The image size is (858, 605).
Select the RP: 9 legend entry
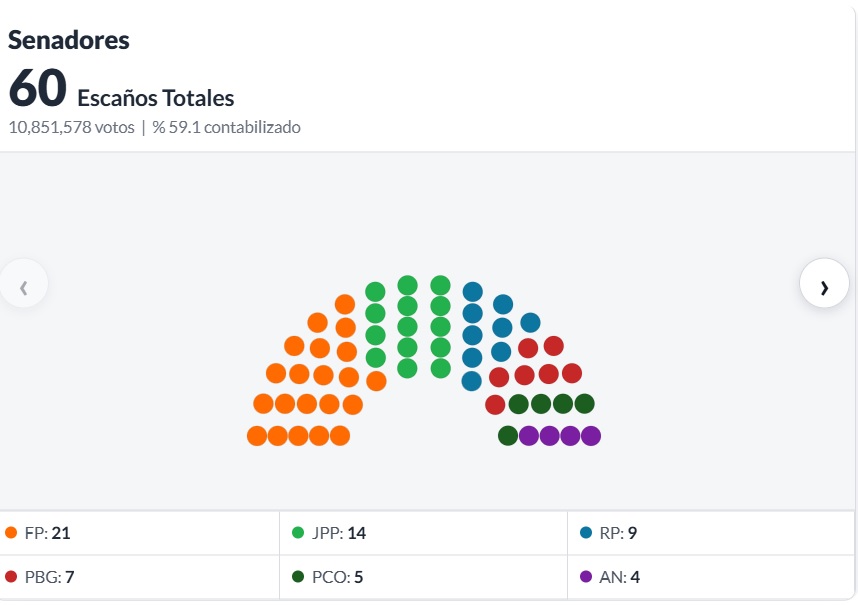point(711,533)
